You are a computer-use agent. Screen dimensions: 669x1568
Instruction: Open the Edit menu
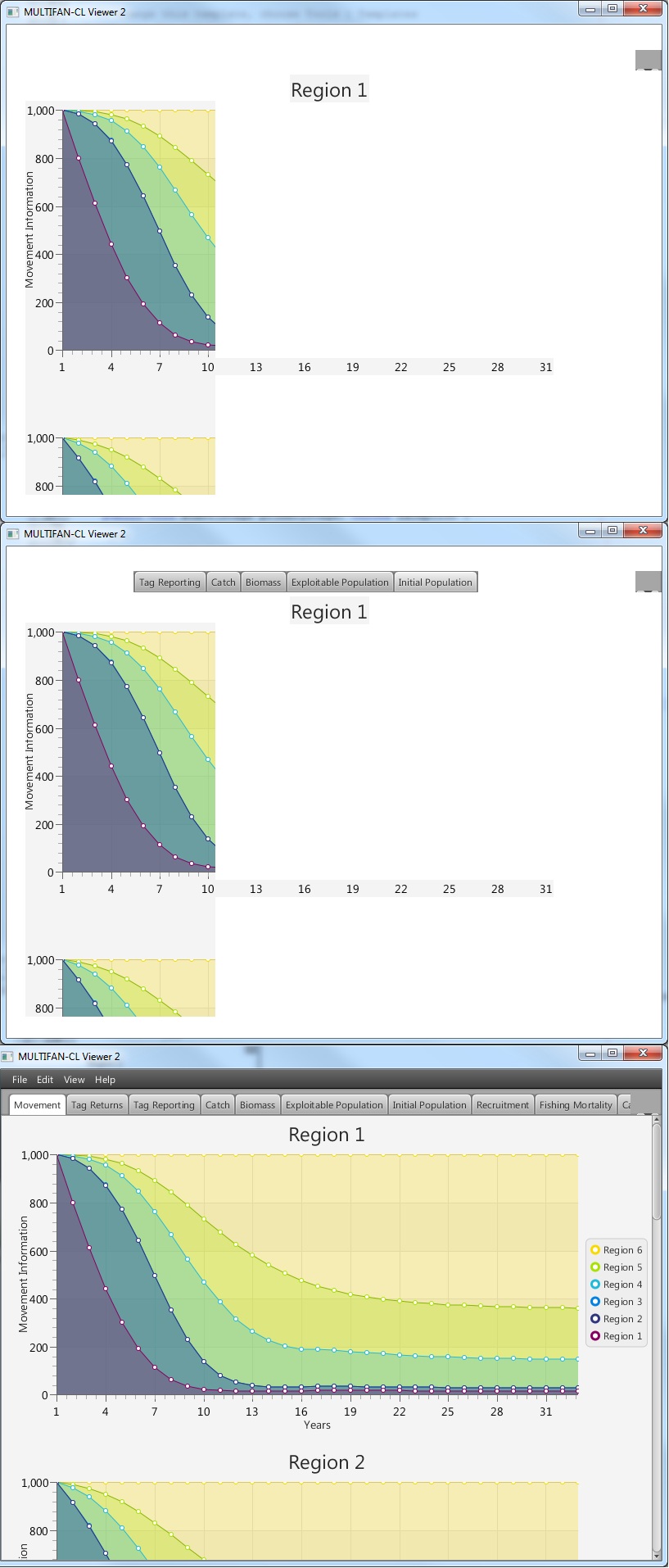45,1079
